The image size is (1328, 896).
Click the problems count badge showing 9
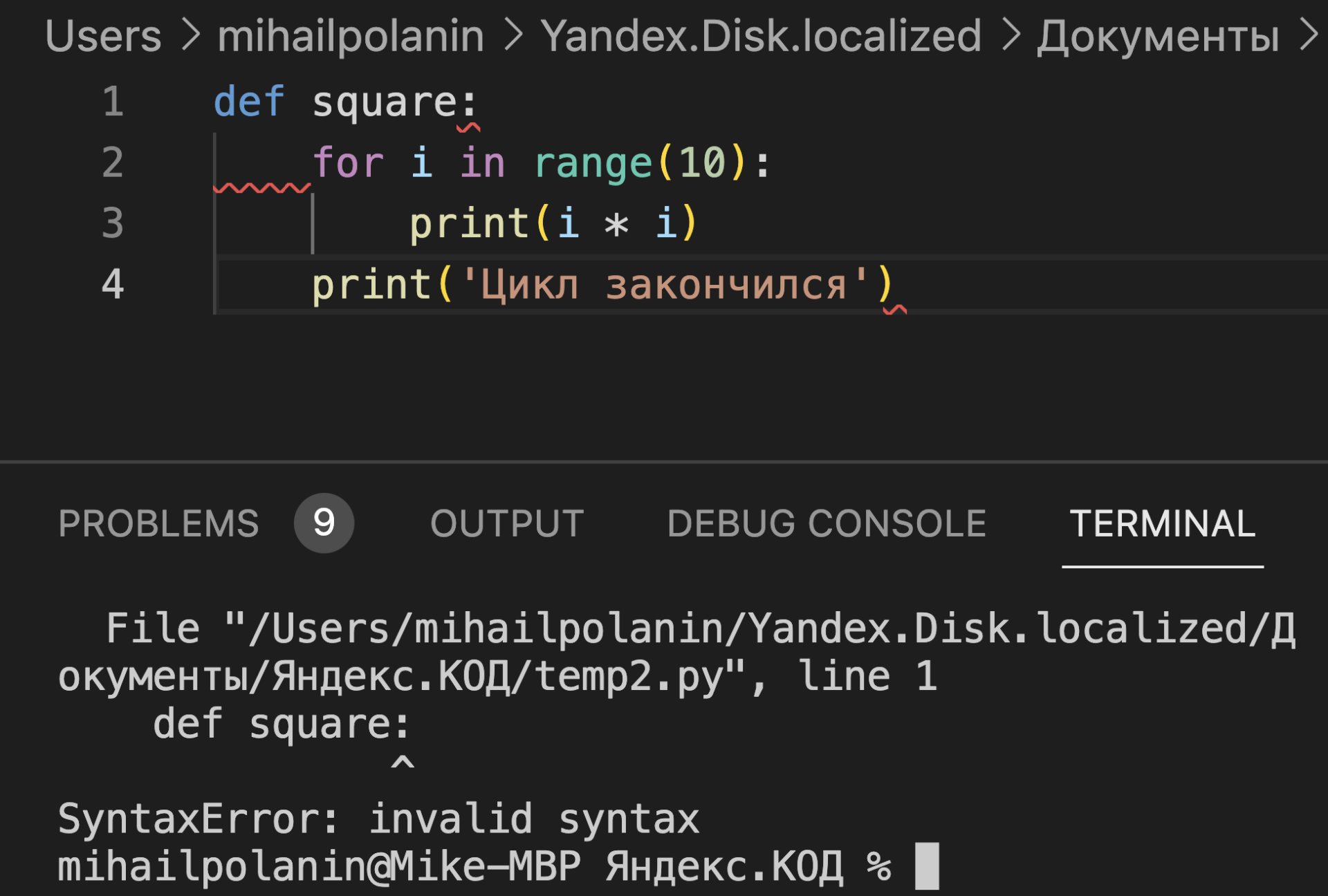point(324,523)
